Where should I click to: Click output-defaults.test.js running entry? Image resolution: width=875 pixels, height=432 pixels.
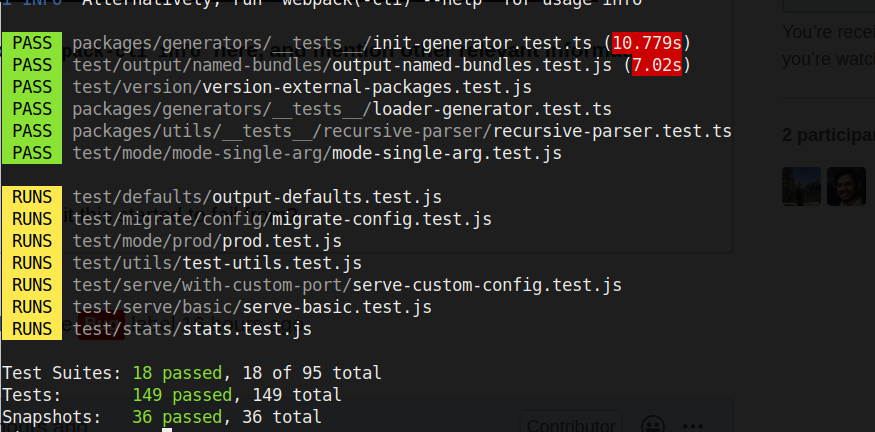point(257,197)
